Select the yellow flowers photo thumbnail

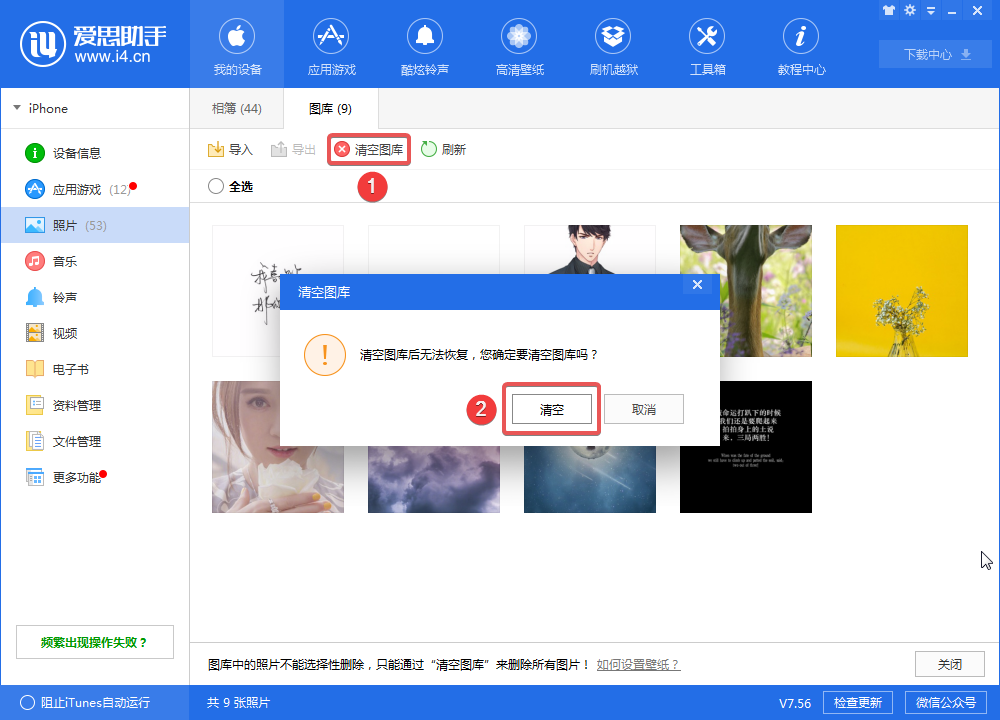tap(900, 291)
